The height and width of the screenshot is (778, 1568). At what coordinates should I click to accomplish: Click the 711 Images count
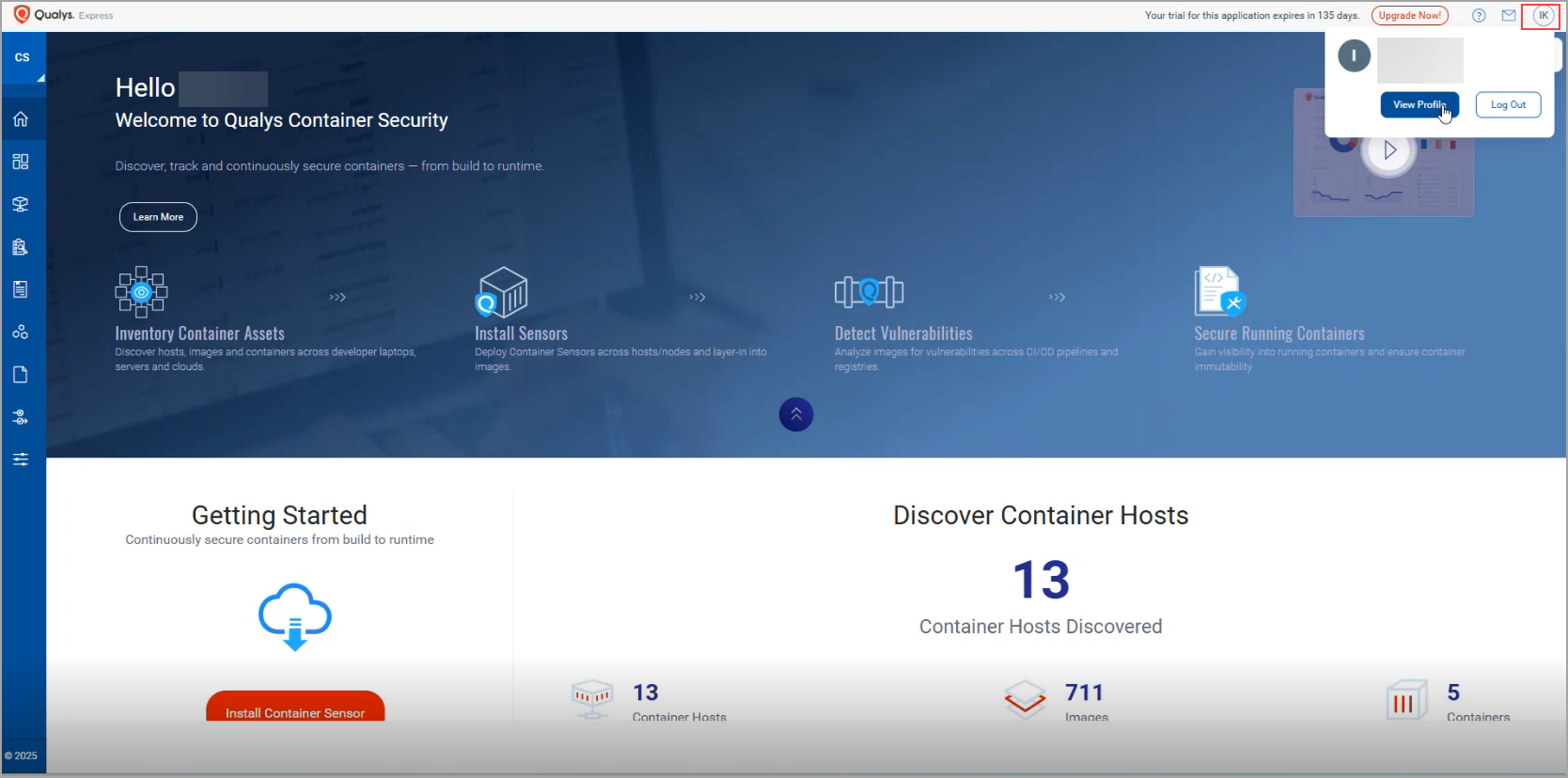[x=1084, y=692]
